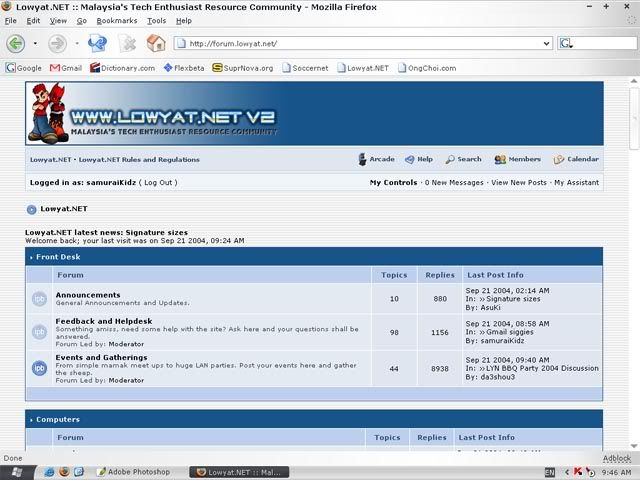Open My Assistant

(x=576, y=182)
